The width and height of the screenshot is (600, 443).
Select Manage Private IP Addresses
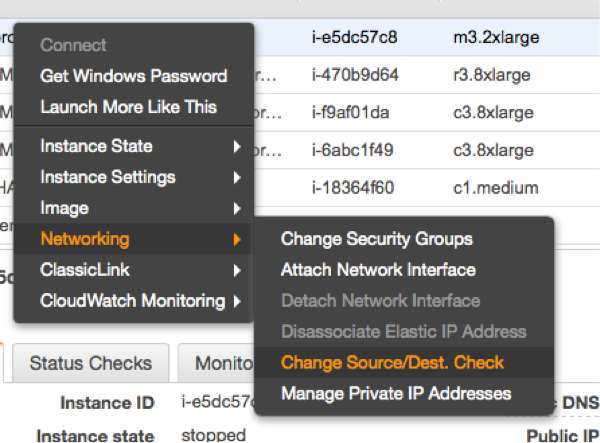click(396, 393)
